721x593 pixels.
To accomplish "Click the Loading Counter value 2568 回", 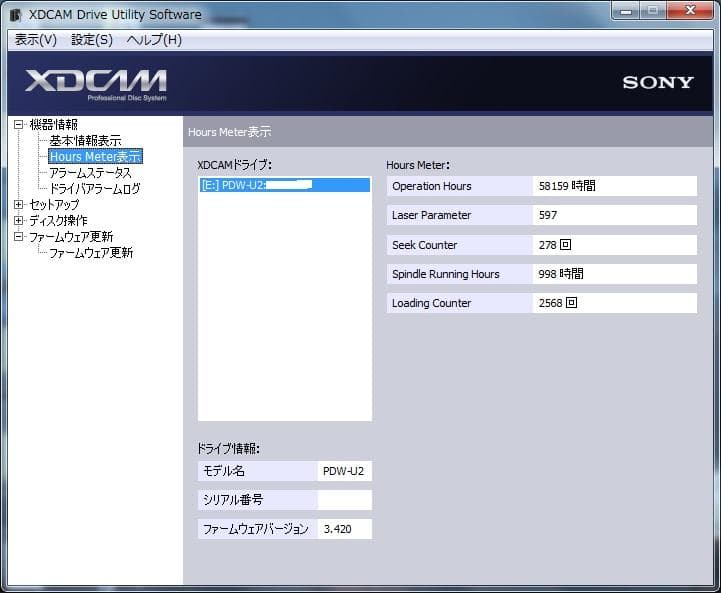I will click(x=614, y=303).
